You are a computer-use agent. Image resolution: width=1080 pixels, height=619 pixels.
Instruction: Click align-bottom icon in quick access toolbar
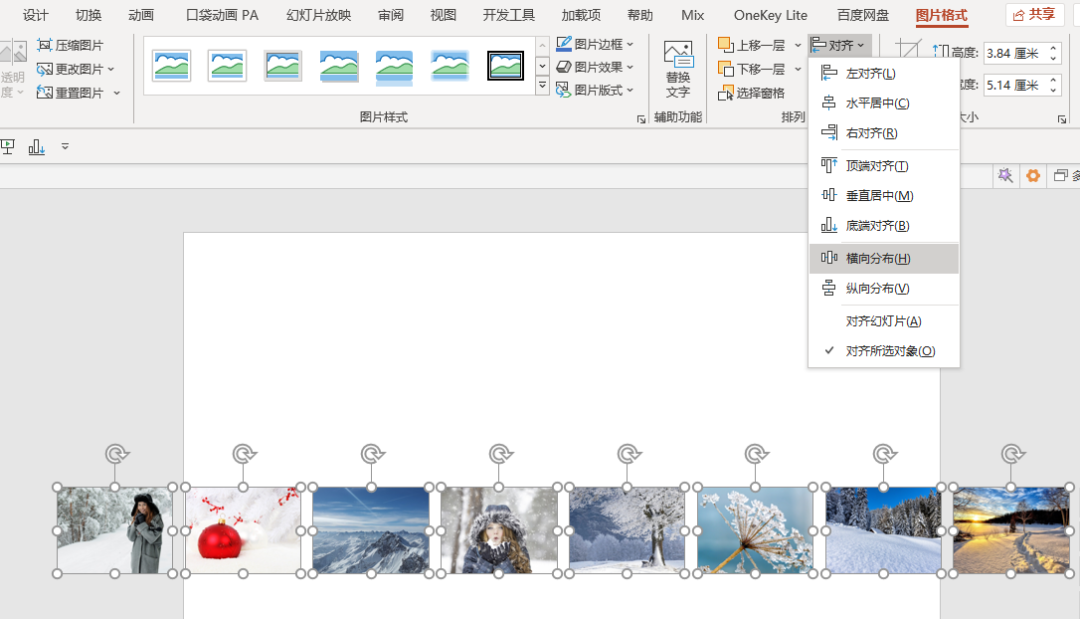[x=37, y=147]
